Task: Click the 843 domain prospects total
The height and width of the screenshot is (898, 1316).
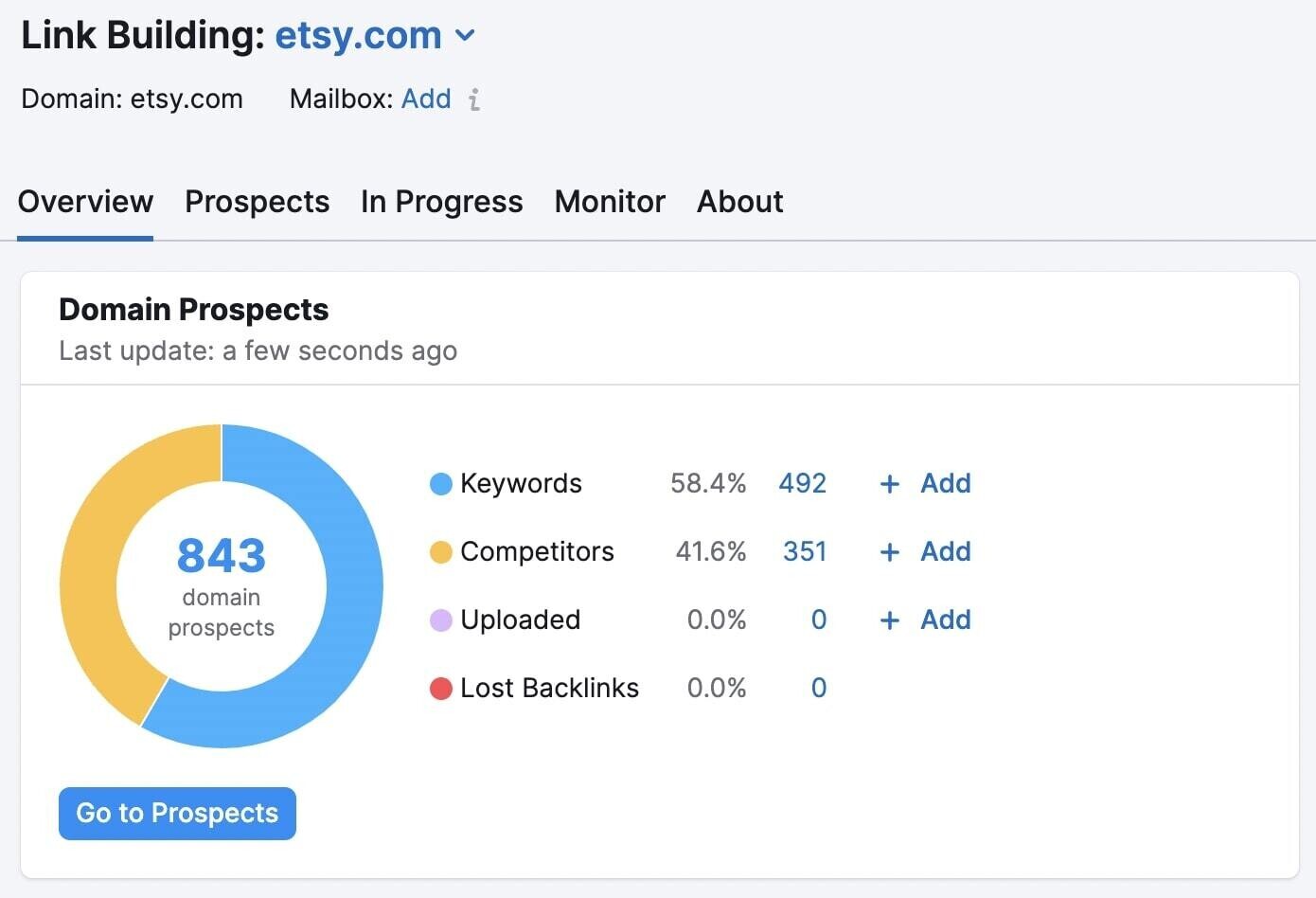Action: tap(222, 556)
